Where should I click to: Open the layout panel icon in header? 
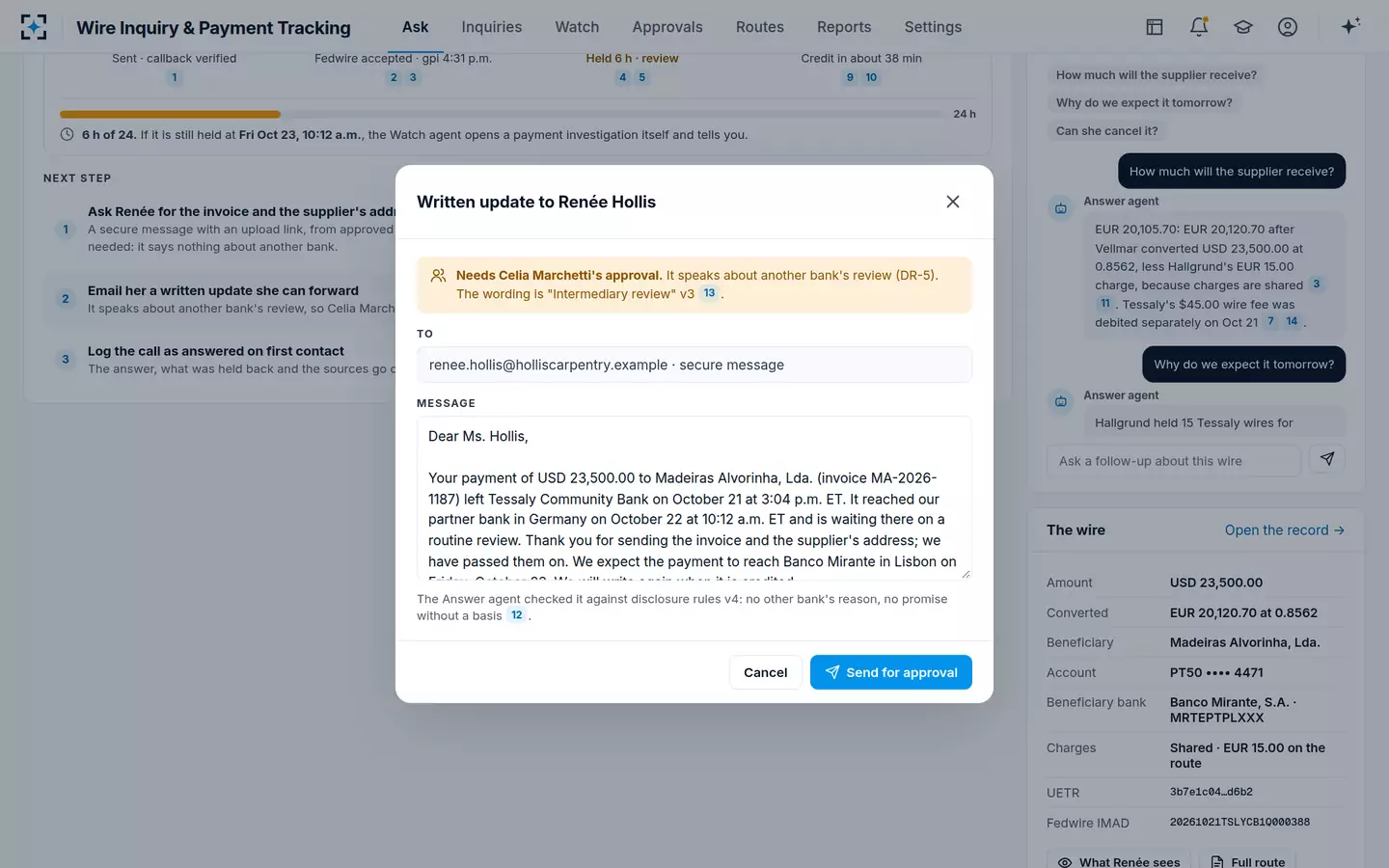pos(1155,27)
